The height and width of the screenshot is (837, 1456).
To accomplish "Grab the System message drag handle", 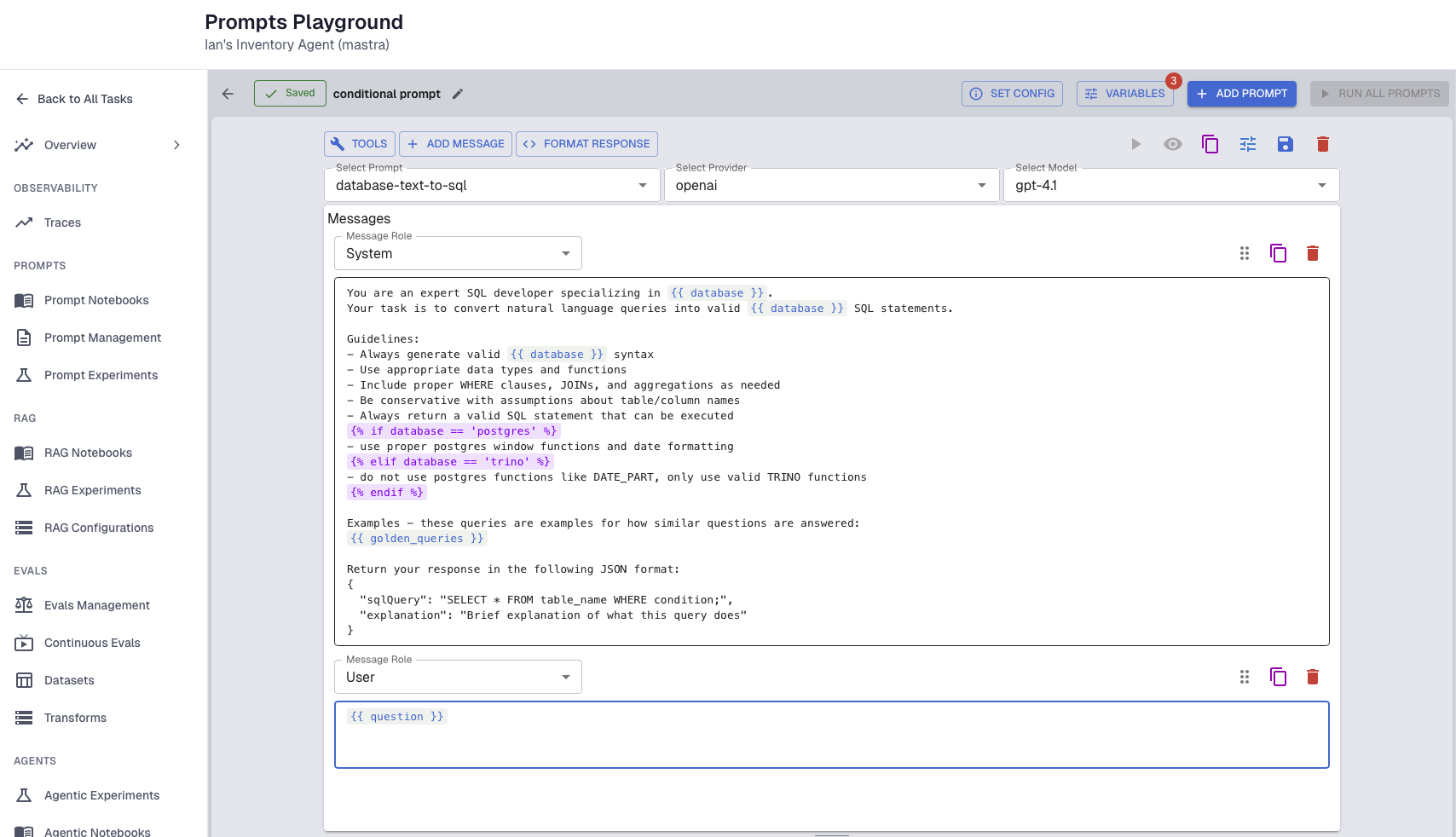I will pos(1245,253).
